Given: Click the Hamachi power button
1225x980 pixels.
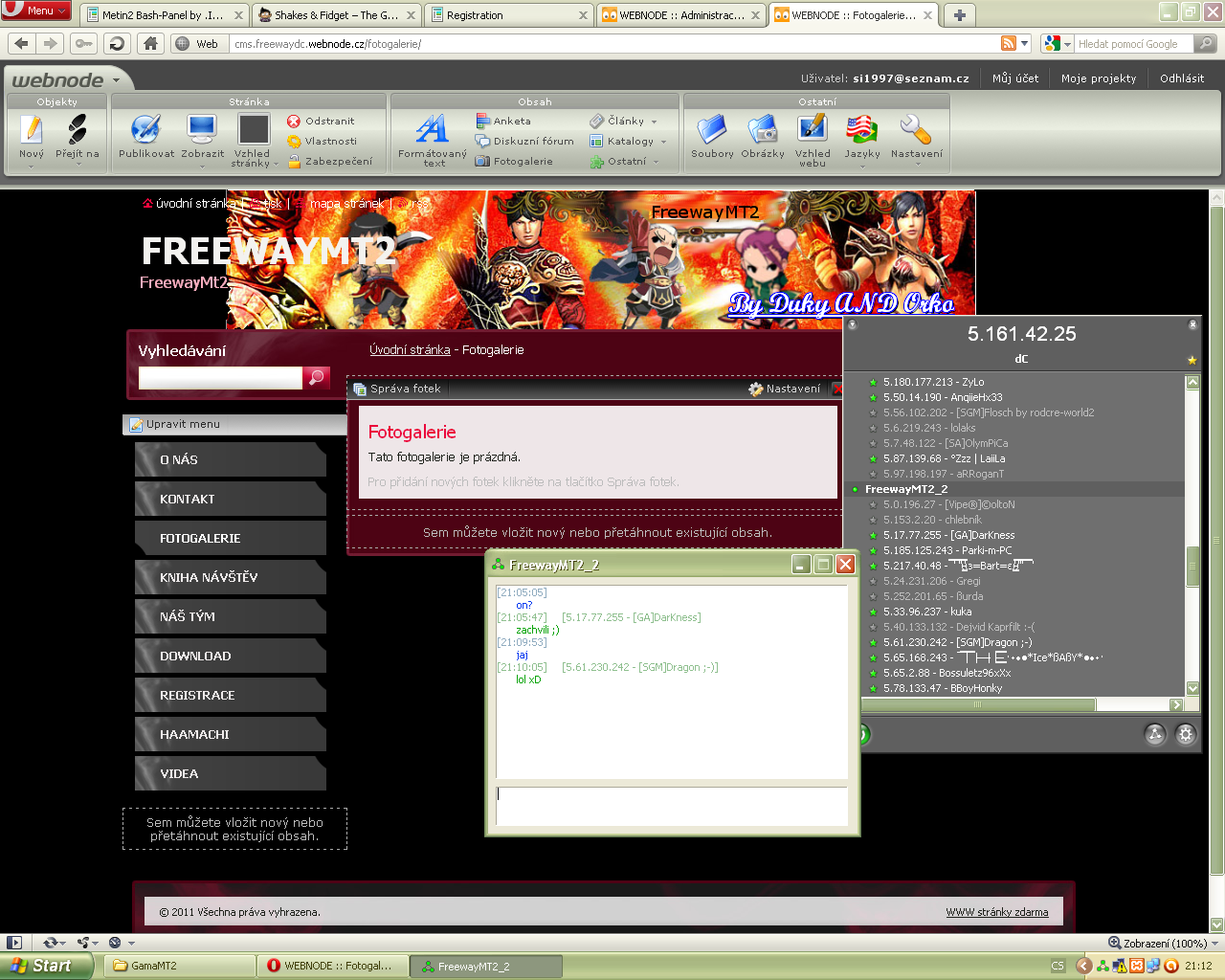Looking at the screenshot, I should point(863,734).
